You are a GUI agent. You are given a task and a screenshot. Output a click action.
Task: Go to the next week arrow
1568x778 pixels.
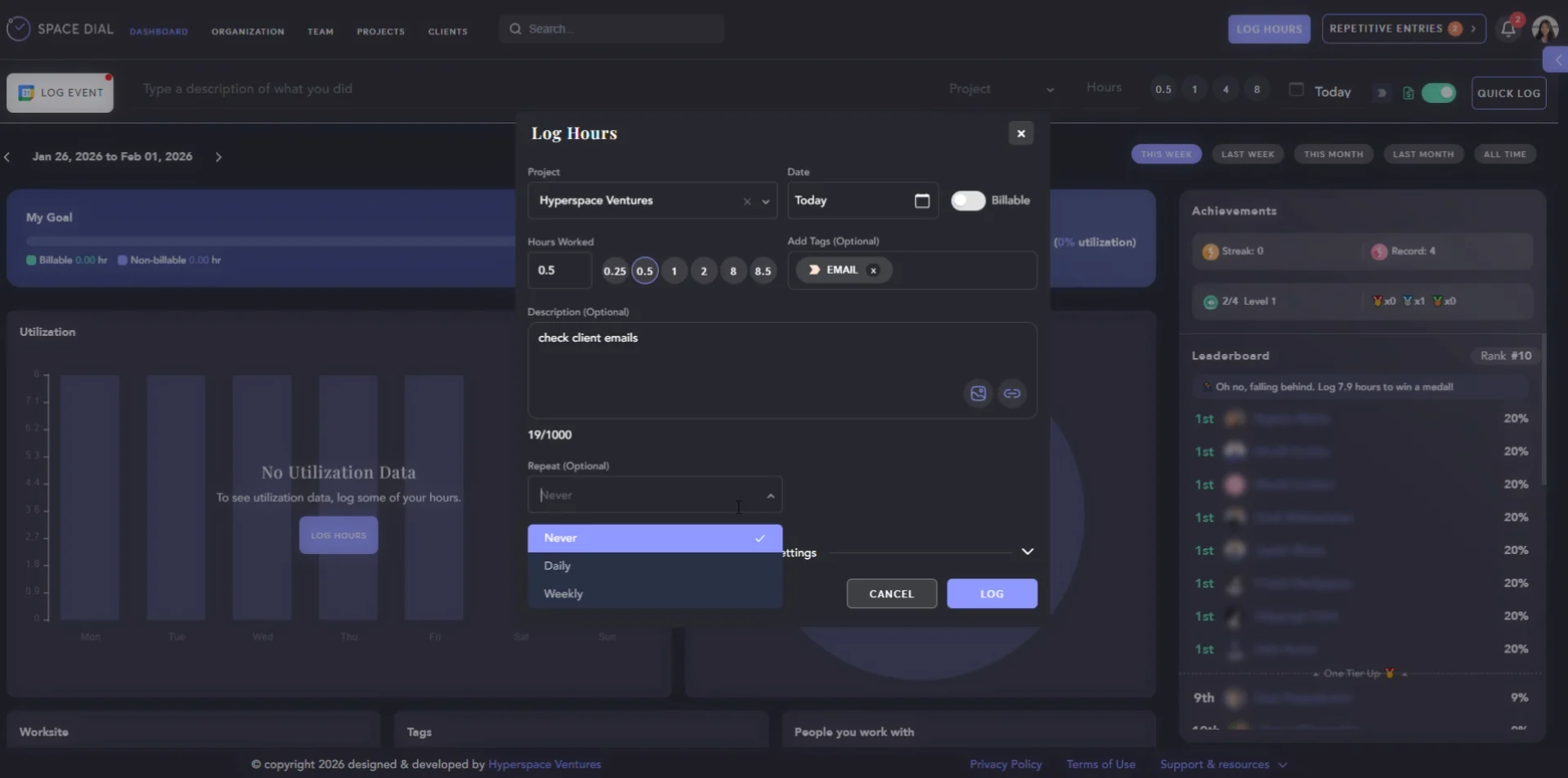point(218,157)
